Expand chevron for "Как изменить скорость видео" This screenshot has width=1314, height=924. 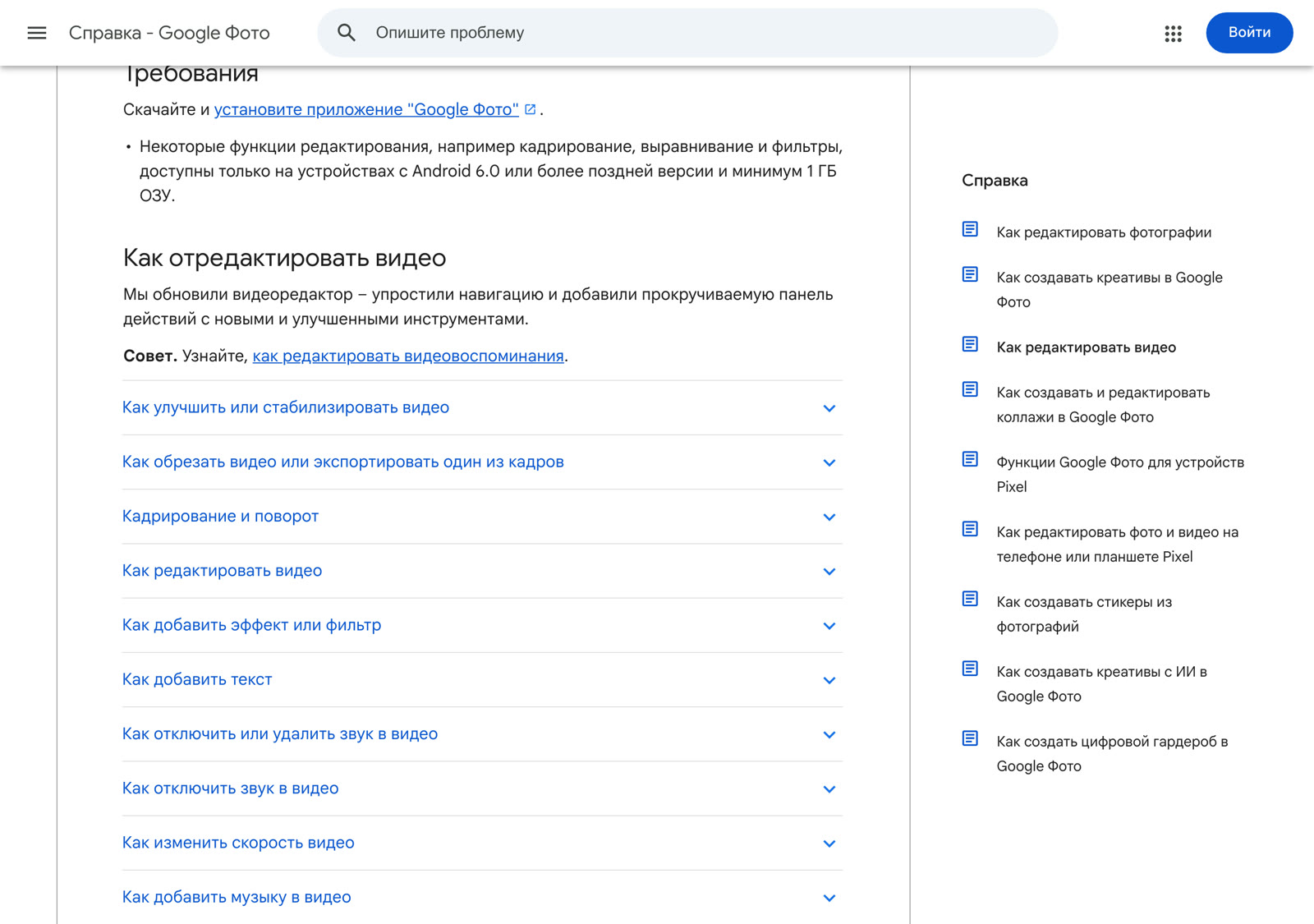point(829,844)
